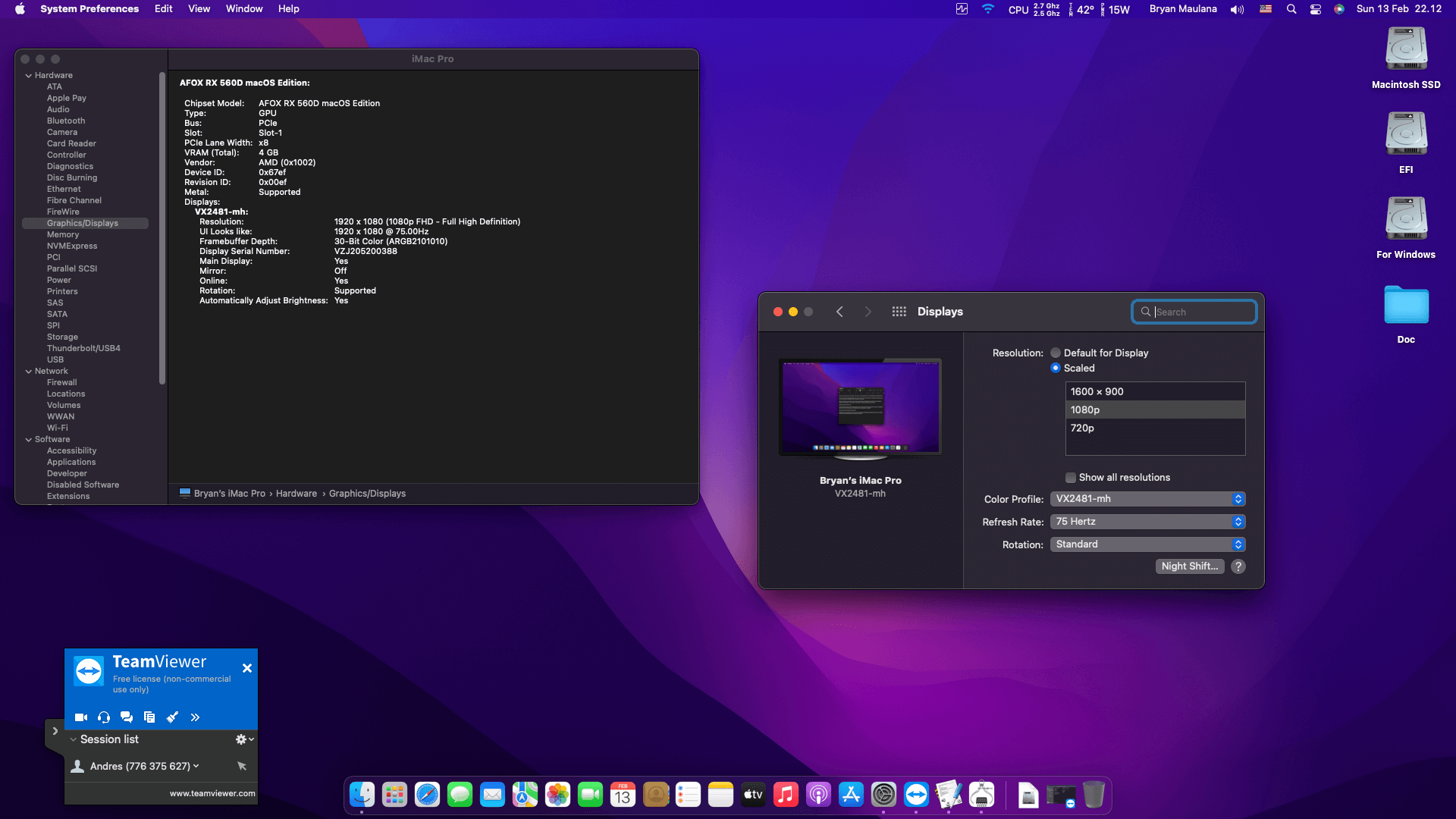This screenshot has height=819, width=1456.
Task: Open Calendar app in the Dock
Action: coord(623,795)
